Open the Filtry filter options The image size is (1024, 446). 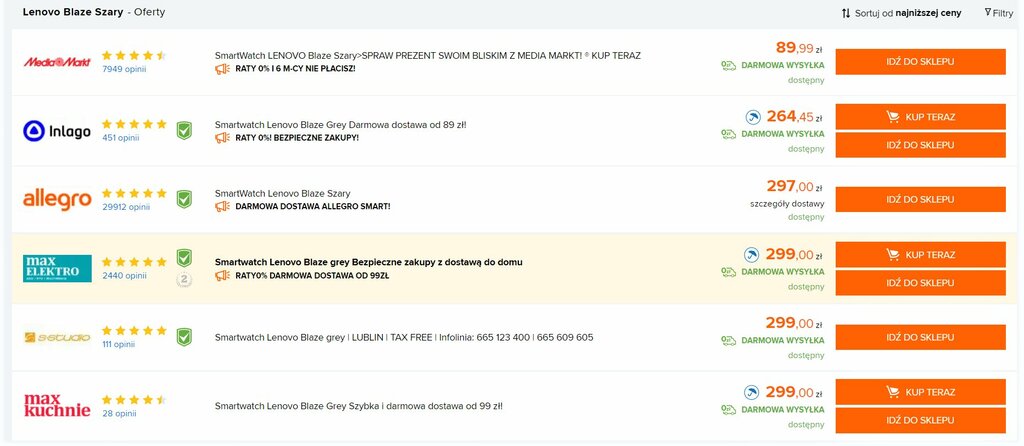[x=999, y=13]
